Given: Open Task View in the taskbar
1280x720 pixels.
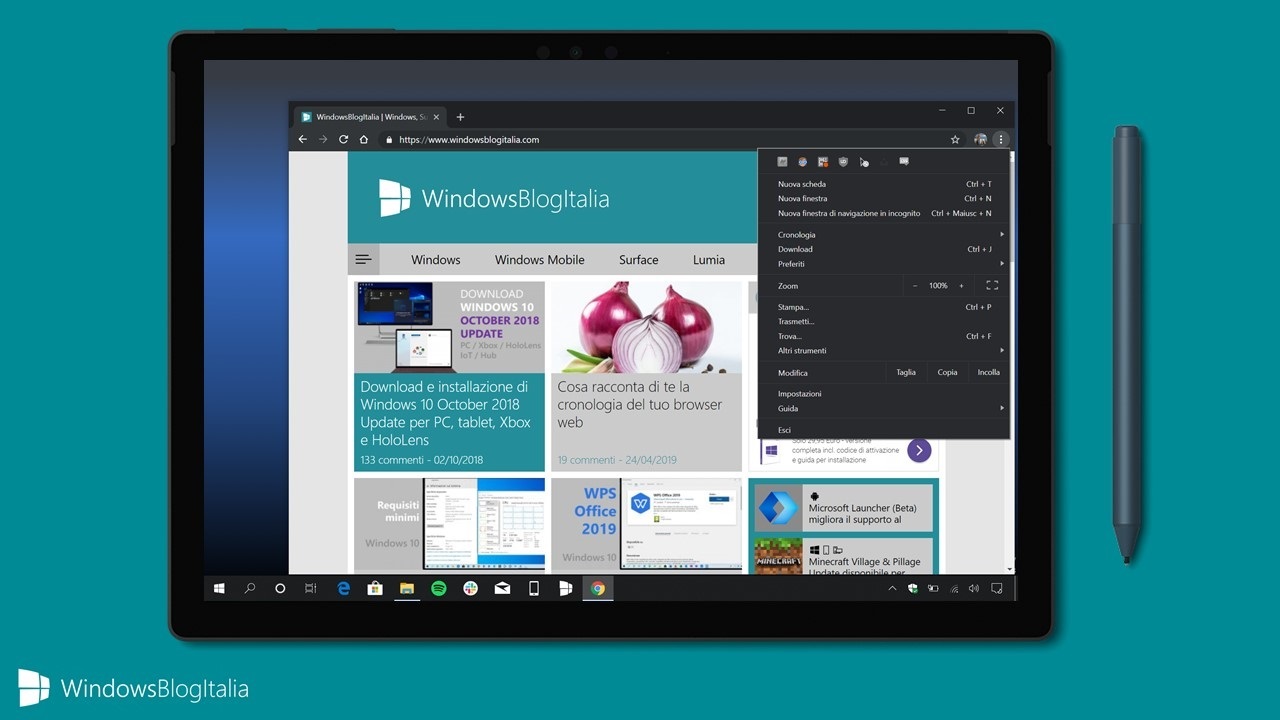Looking at the screenshot, I should tap(311, 589).
